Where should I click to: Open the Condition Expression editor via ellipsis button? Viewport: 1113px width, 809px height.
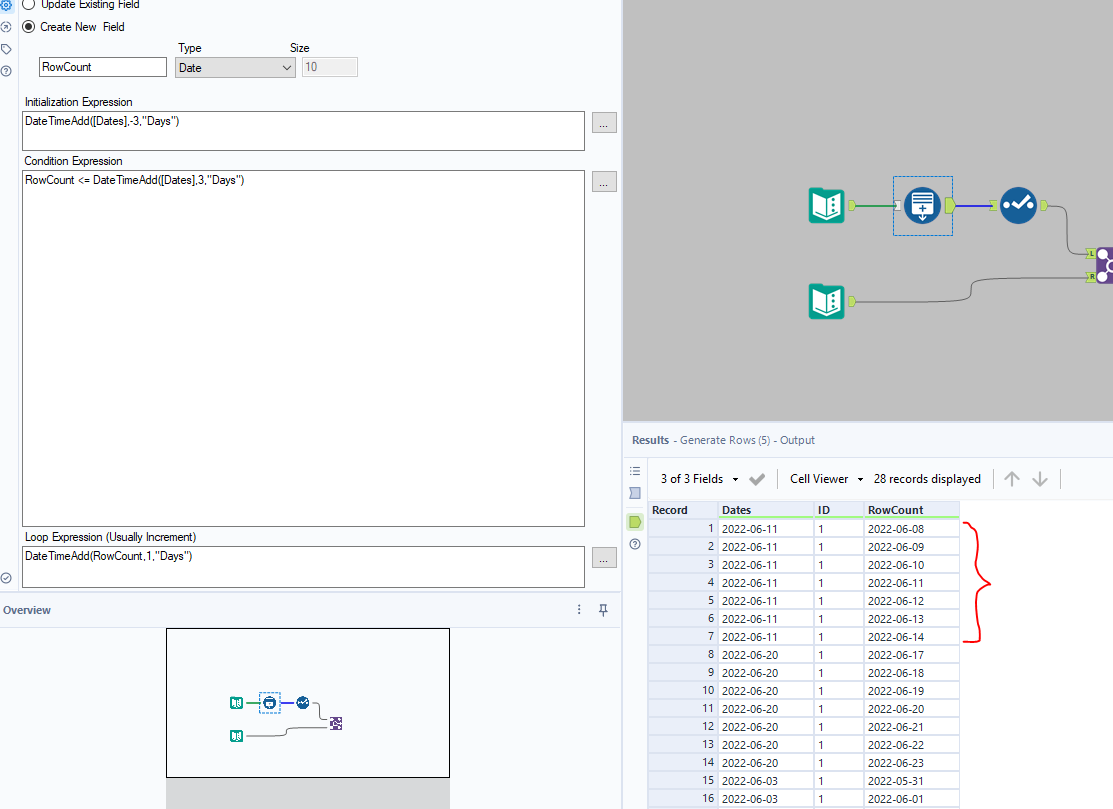tap(604, 182)
